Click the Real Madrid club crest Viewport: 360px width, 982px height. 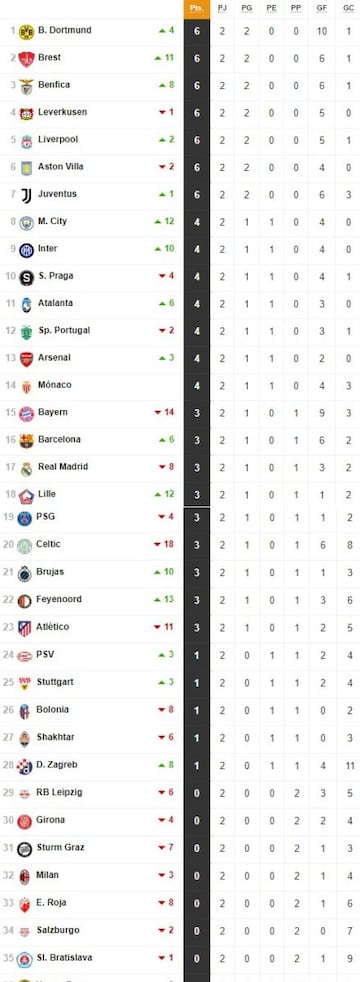tap(26, 468)
